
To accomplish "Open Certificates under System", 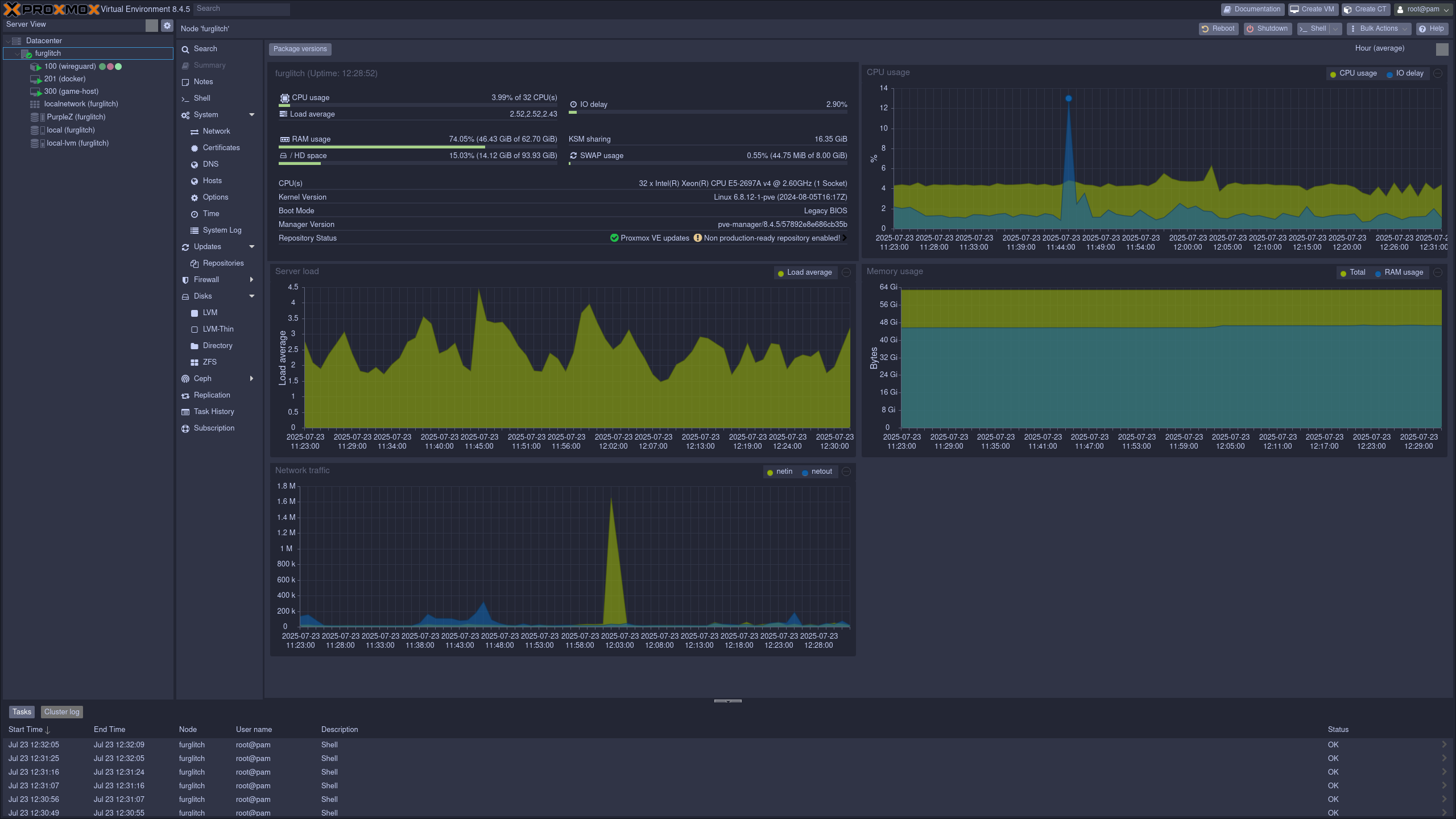I will [222, 147].
